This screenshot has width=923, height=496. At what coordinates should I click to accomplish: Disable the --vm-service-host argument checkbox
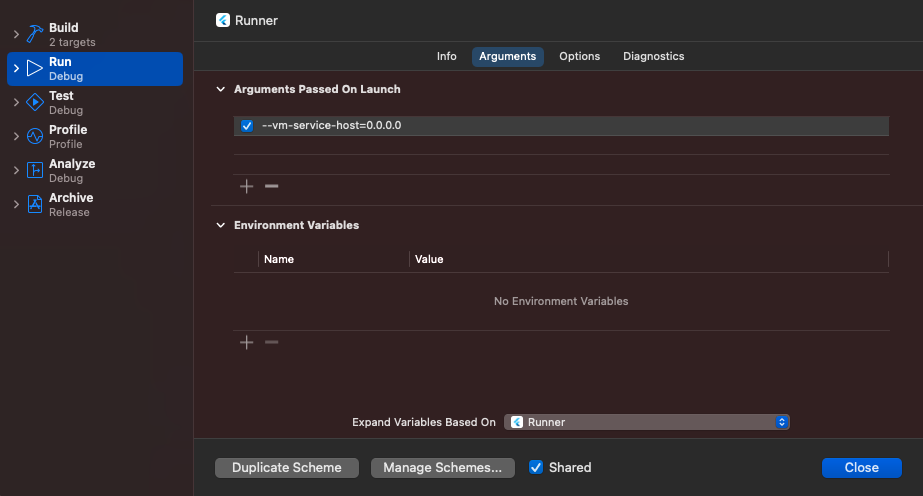pyautogui.click(x=247, y=126)
